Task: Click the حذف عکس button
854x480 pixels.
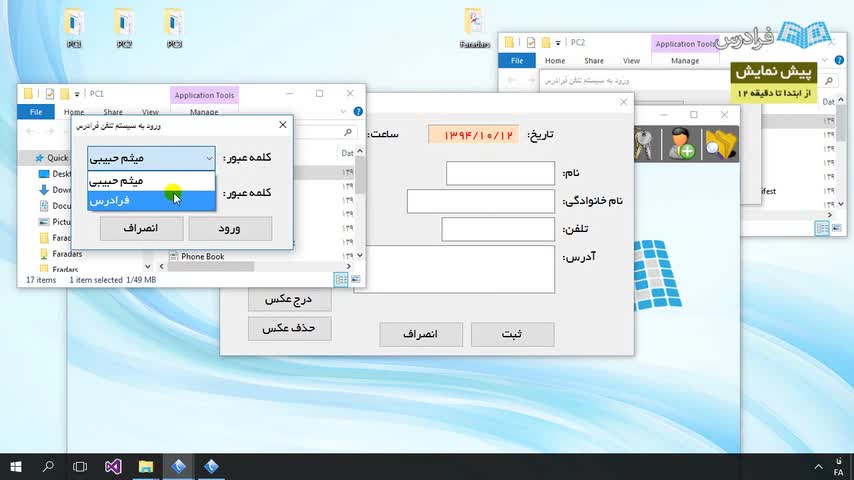Action: point(290,329)
